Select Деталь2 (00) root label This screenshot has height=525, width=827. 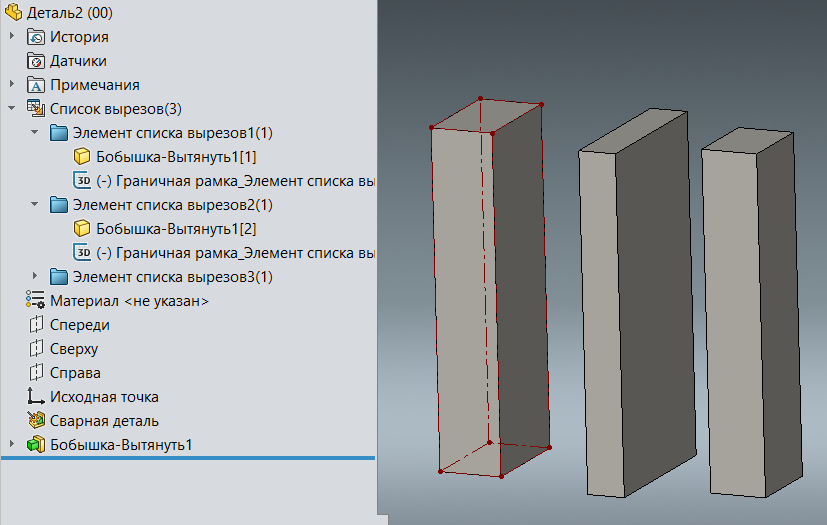[70, 13]
